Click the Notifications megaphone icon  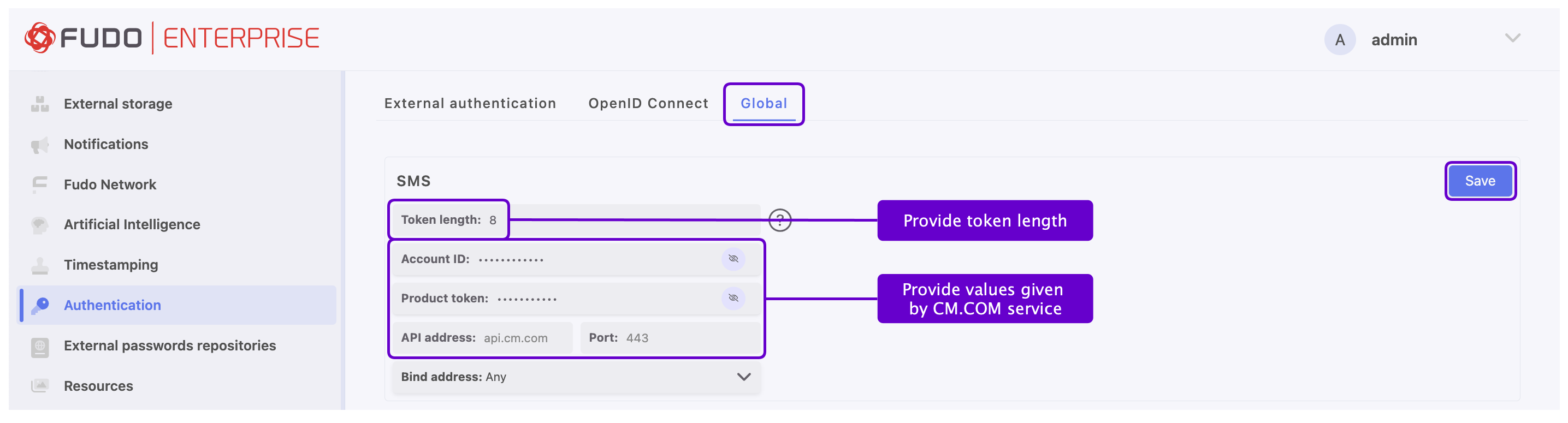40,145
